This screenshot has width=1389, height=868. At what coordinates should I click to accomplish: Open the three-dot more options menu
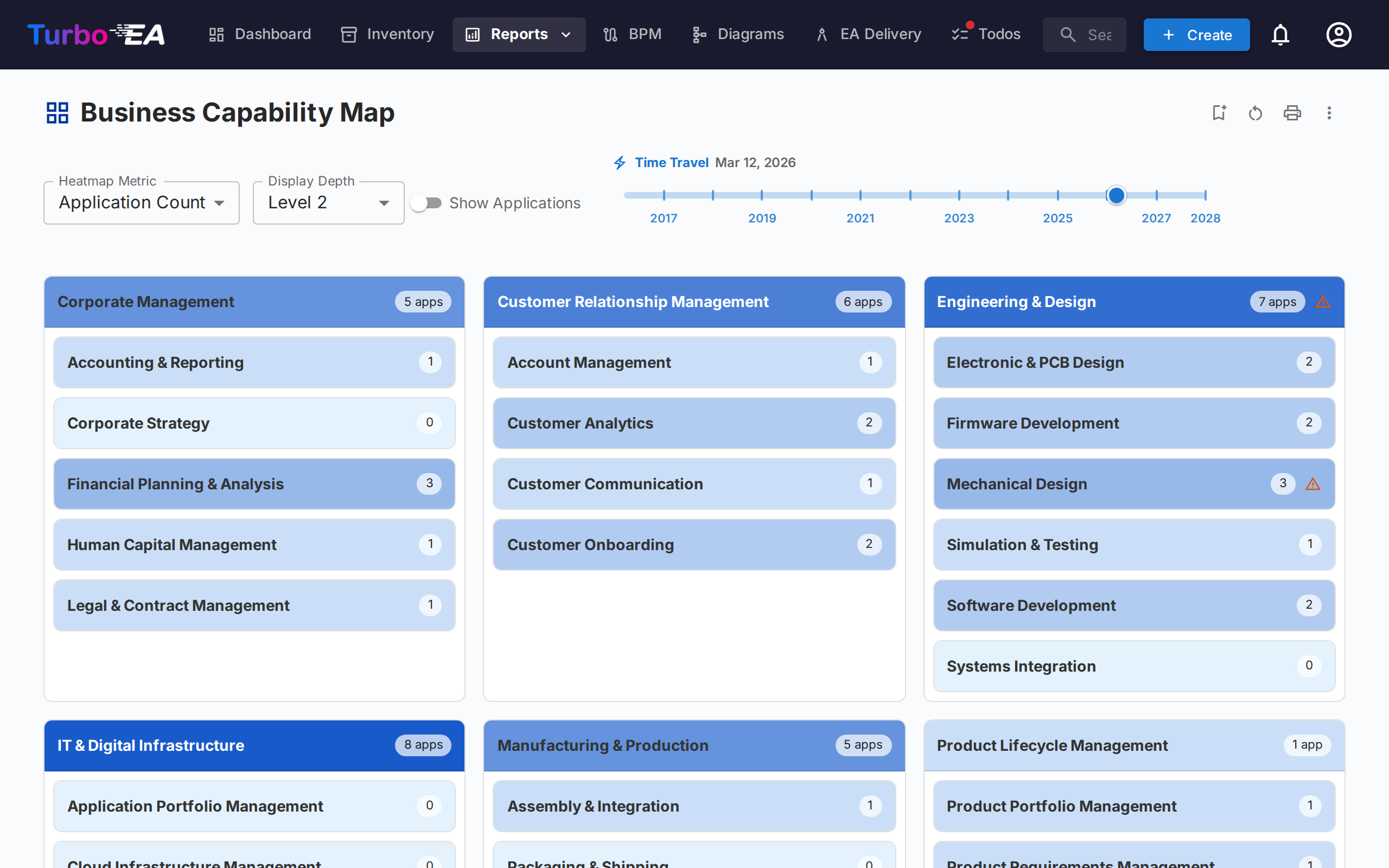(x=1329, y=113)
